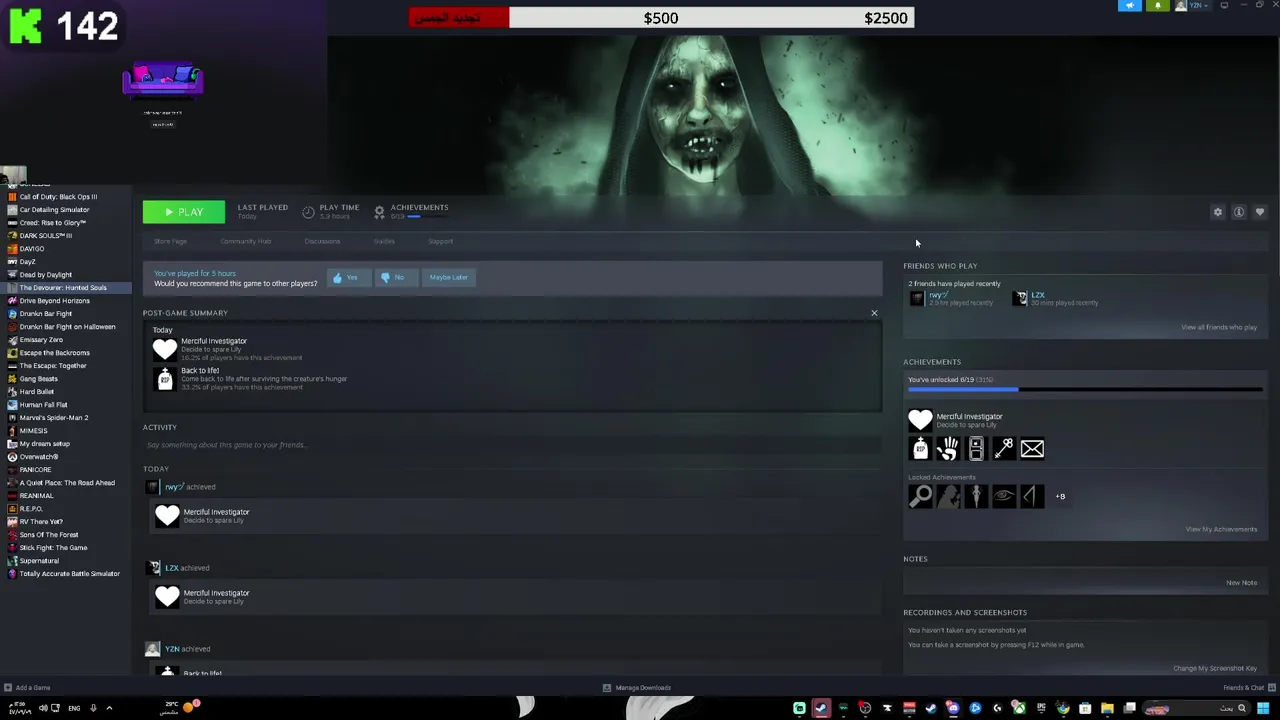Click the ENG language indicator in taskbar
The height and width of the screenshot is (720, 1280).
[74, 709]
